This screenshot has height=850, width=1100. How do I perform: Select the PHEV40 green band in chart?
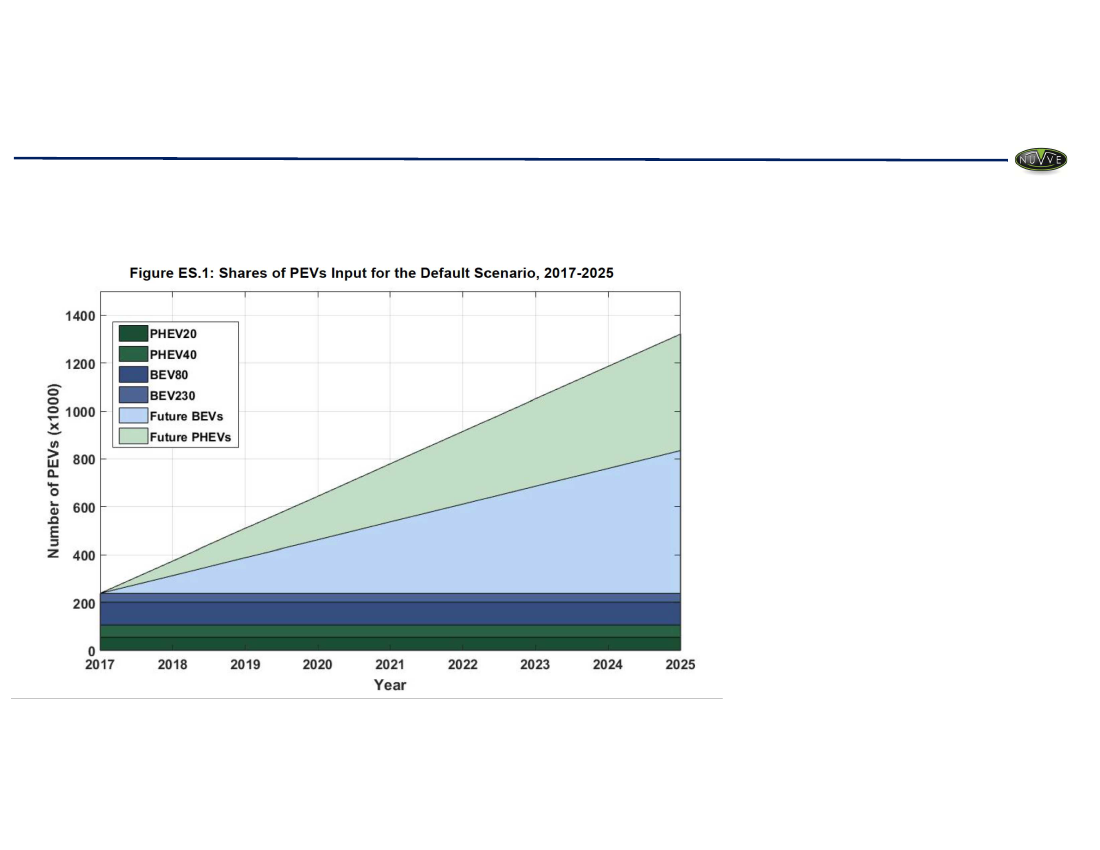click(x=390, y=631)
